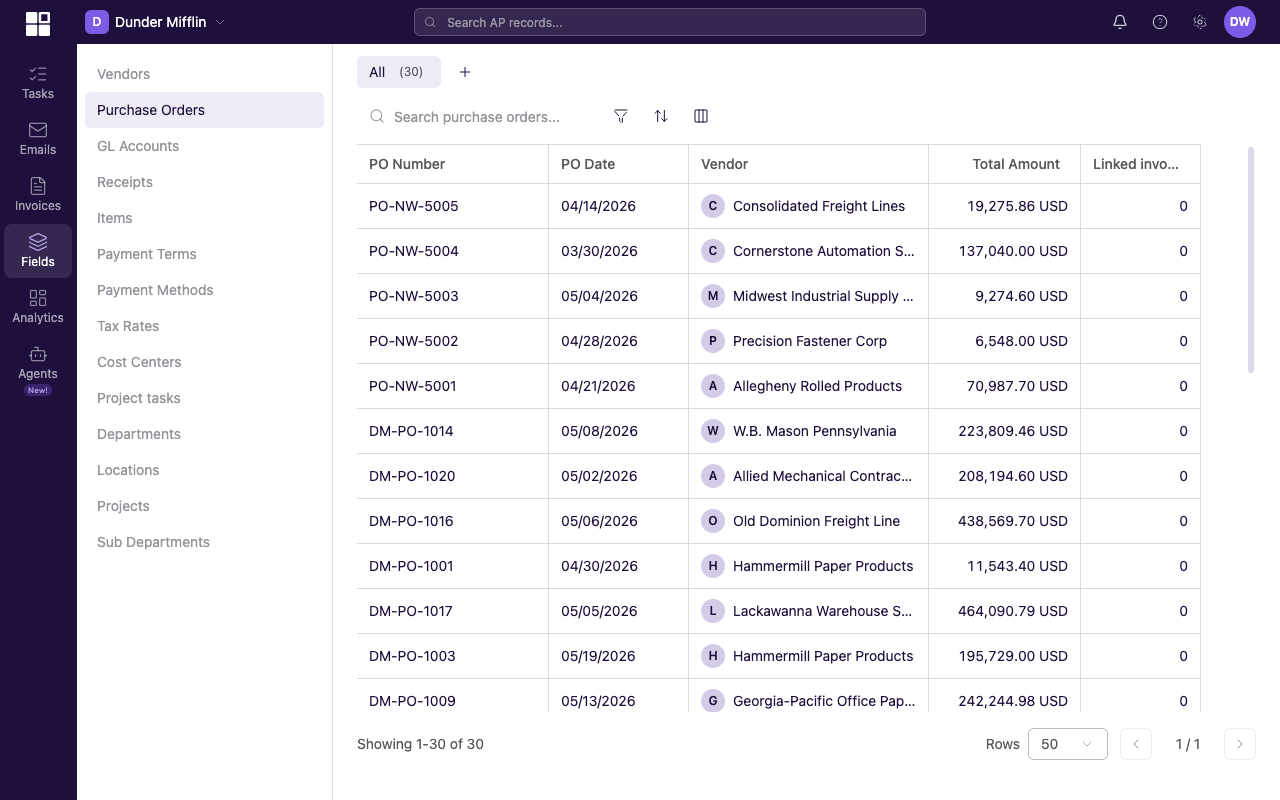
Task: Open Projects menu item
Action: 204,506
